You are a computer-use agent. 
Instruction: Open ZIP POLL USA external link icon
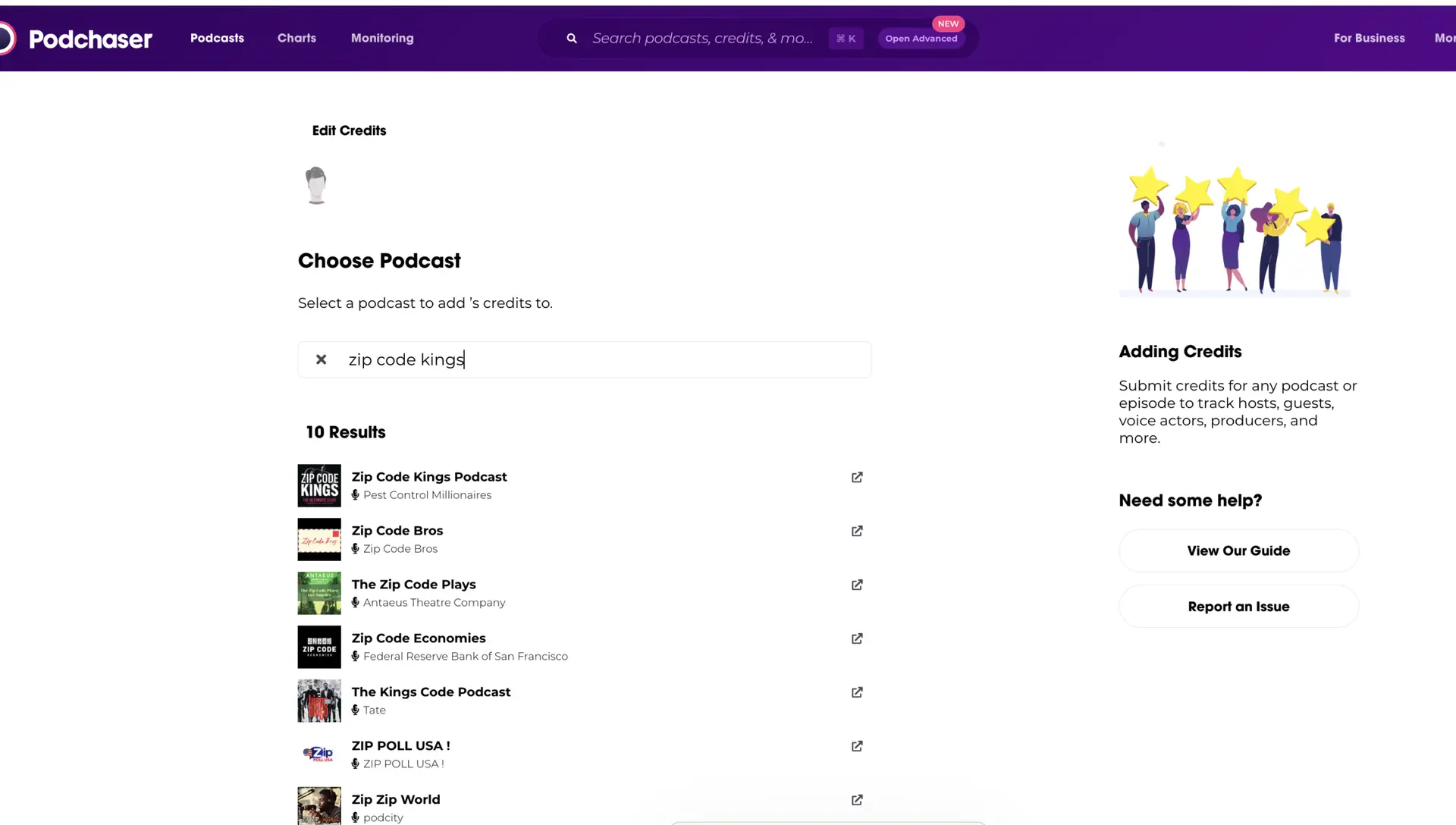(856, 746)
